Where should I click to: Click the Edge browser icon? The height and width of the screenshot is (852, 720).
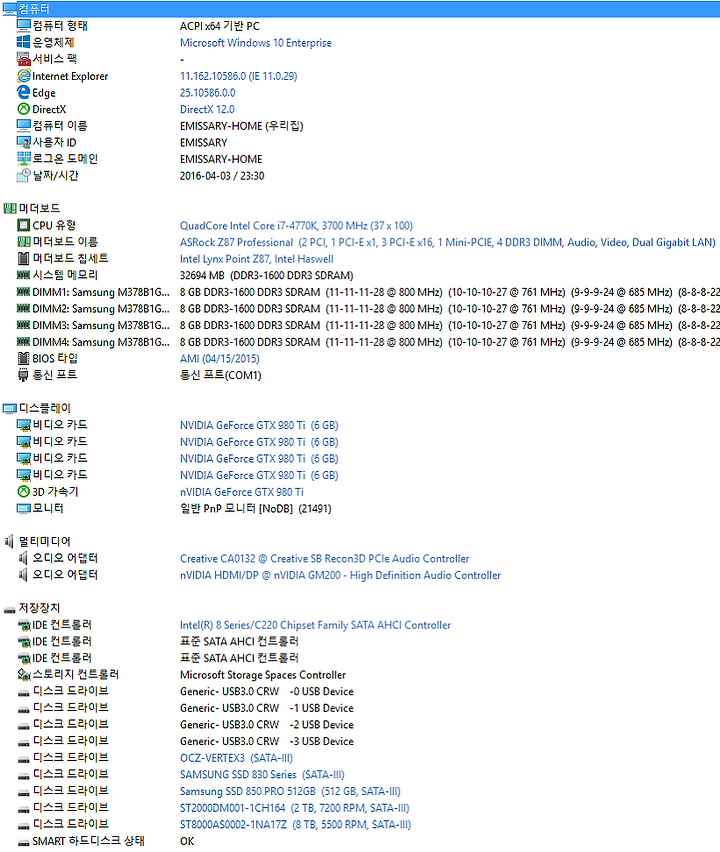pyautogui.click(x=23, y=93)
